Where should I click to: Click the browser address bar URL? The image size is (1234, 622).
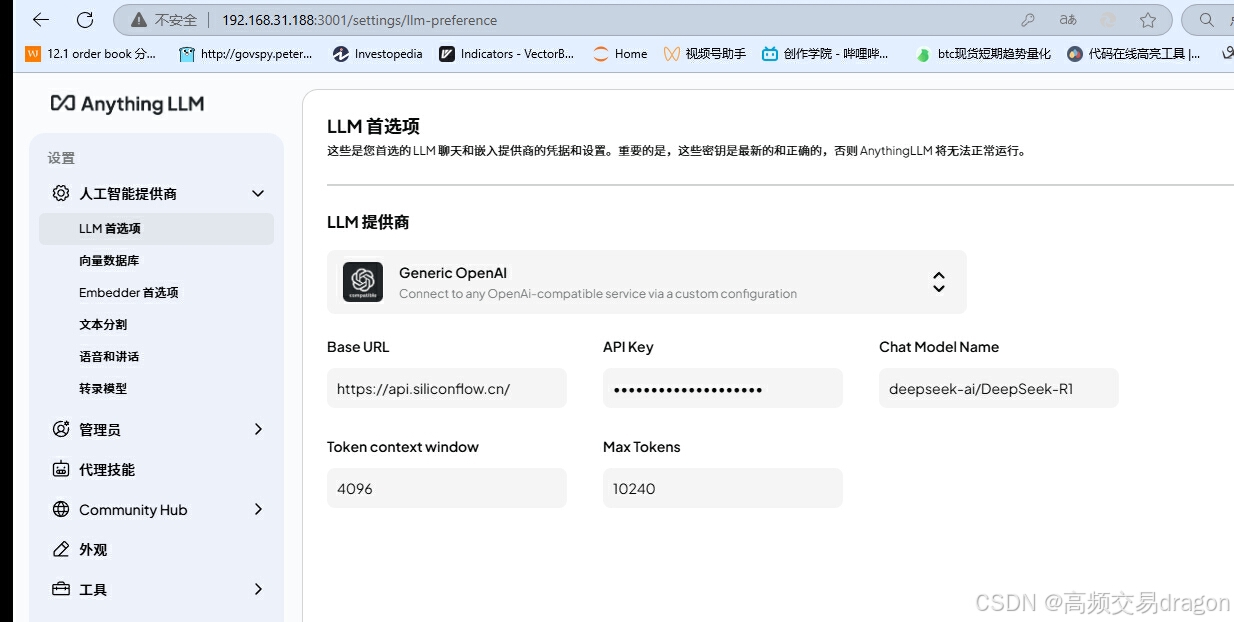[x=359, y=20]
